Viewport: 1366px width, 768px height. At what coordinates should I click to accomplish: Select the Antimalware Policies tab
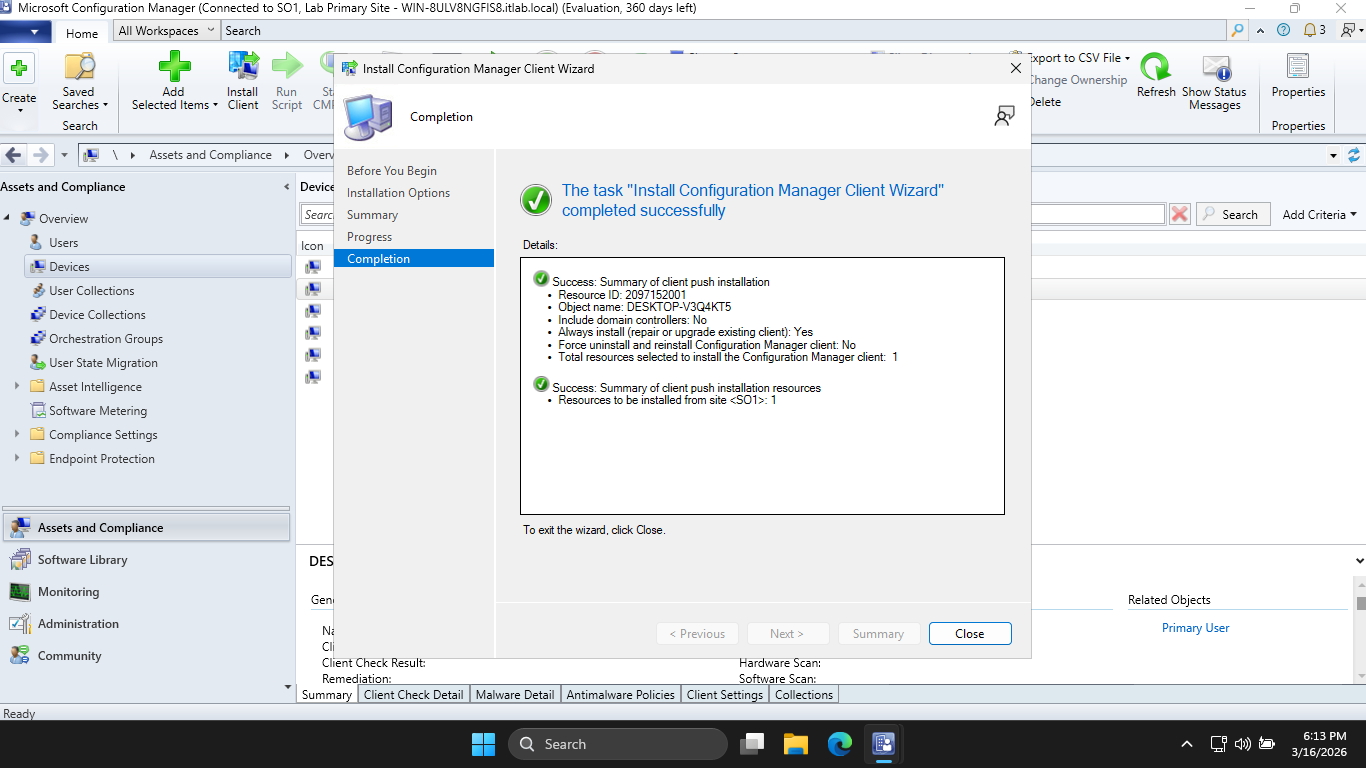click(x=620, y=694)
